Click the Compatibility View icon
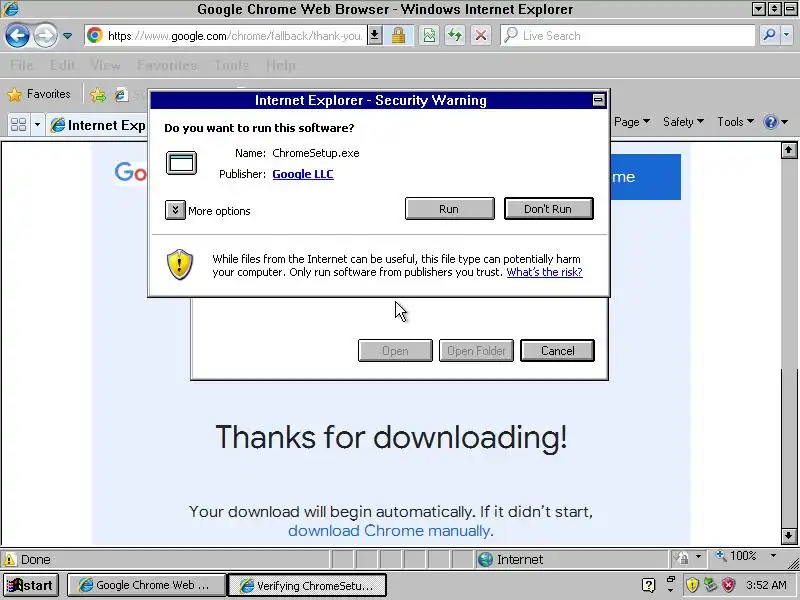The width and height of the screenshot is (800, 600). tap(430, 35)
